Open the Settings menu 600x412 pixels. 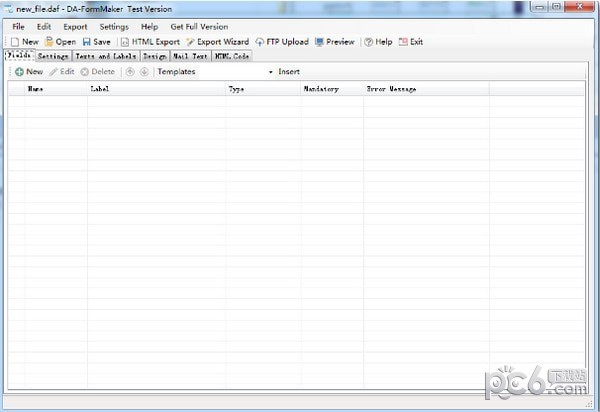coord(114,27)
